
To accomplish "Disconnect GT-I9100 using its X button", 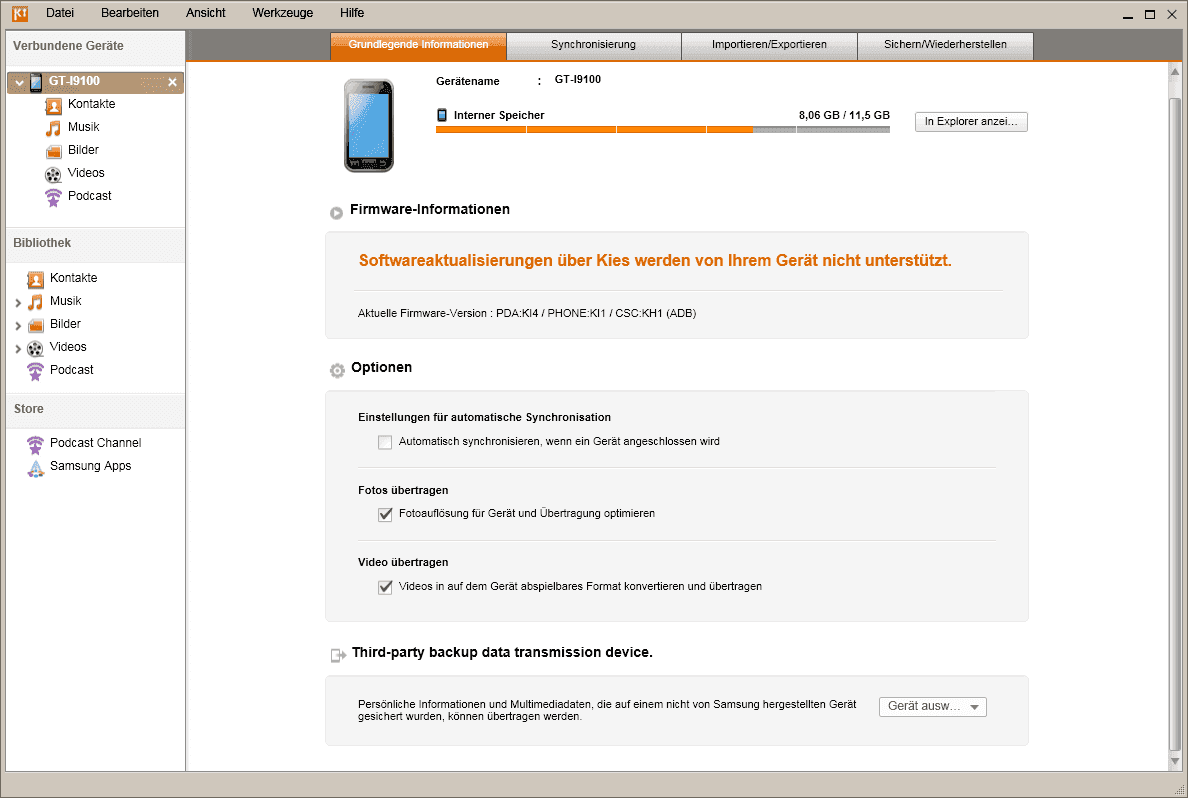I will (x=173, y=82).
